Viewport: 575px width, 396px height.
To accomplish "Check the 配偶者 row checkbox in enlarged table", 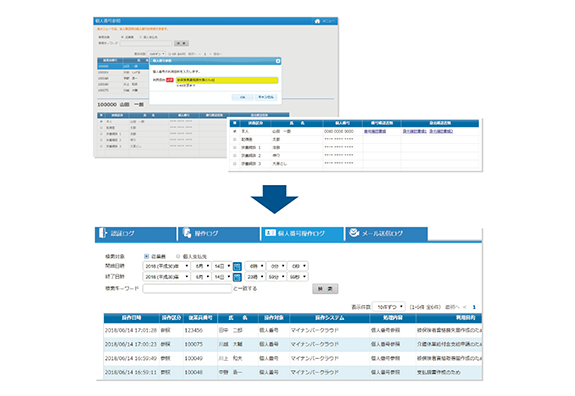I will point(235,139).
